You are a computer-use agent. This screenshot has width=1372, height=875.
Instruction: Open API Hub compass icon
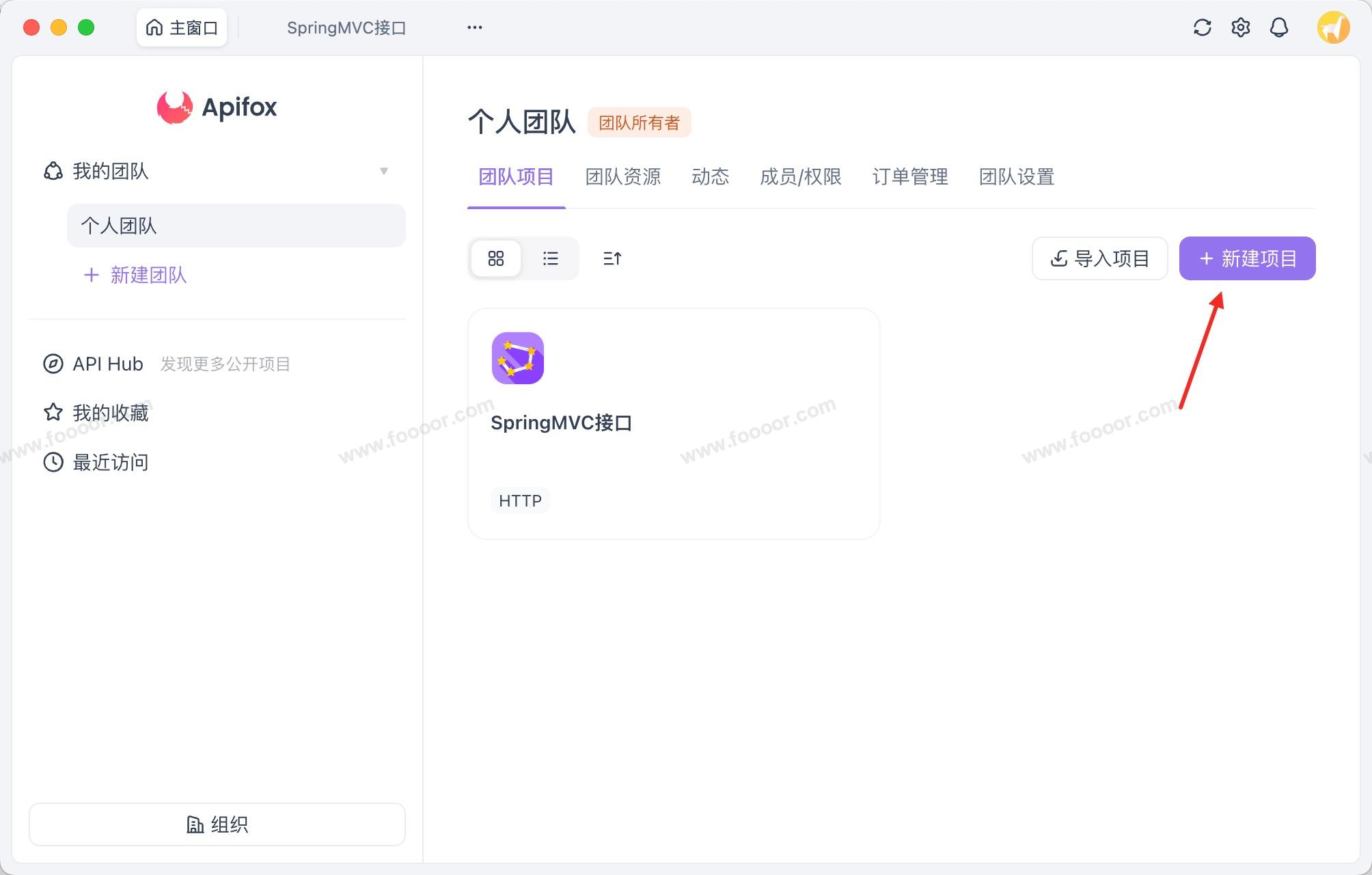coord(53,364)
